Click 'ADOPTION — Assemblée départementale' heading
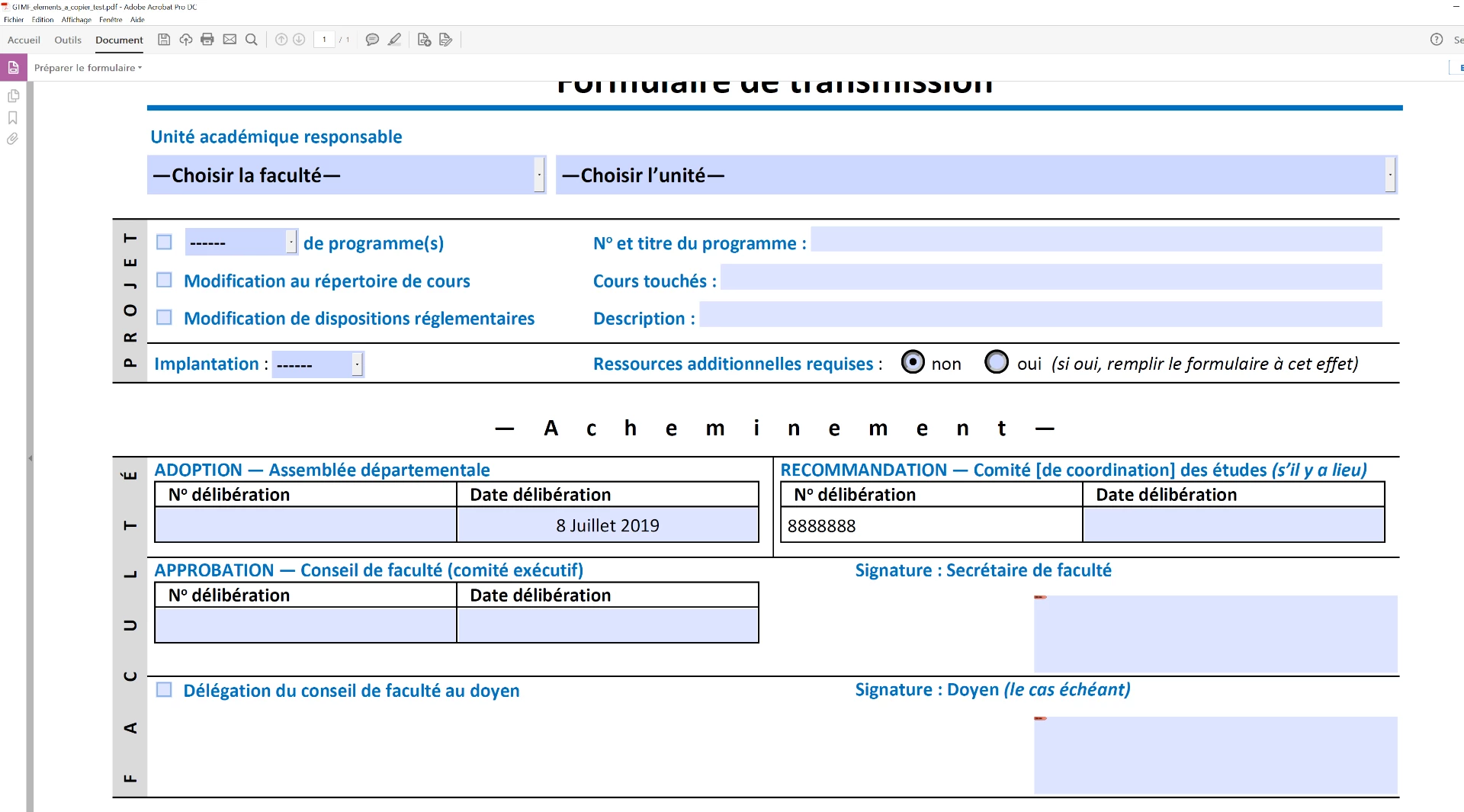 pos(322,470)
